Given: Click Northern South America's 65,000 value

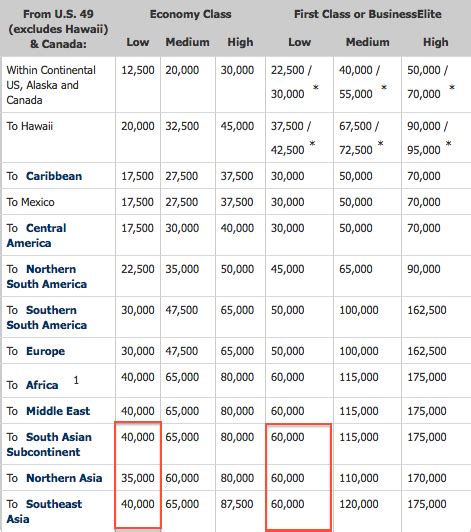Looking at the screenshot, I should [356, 269].
